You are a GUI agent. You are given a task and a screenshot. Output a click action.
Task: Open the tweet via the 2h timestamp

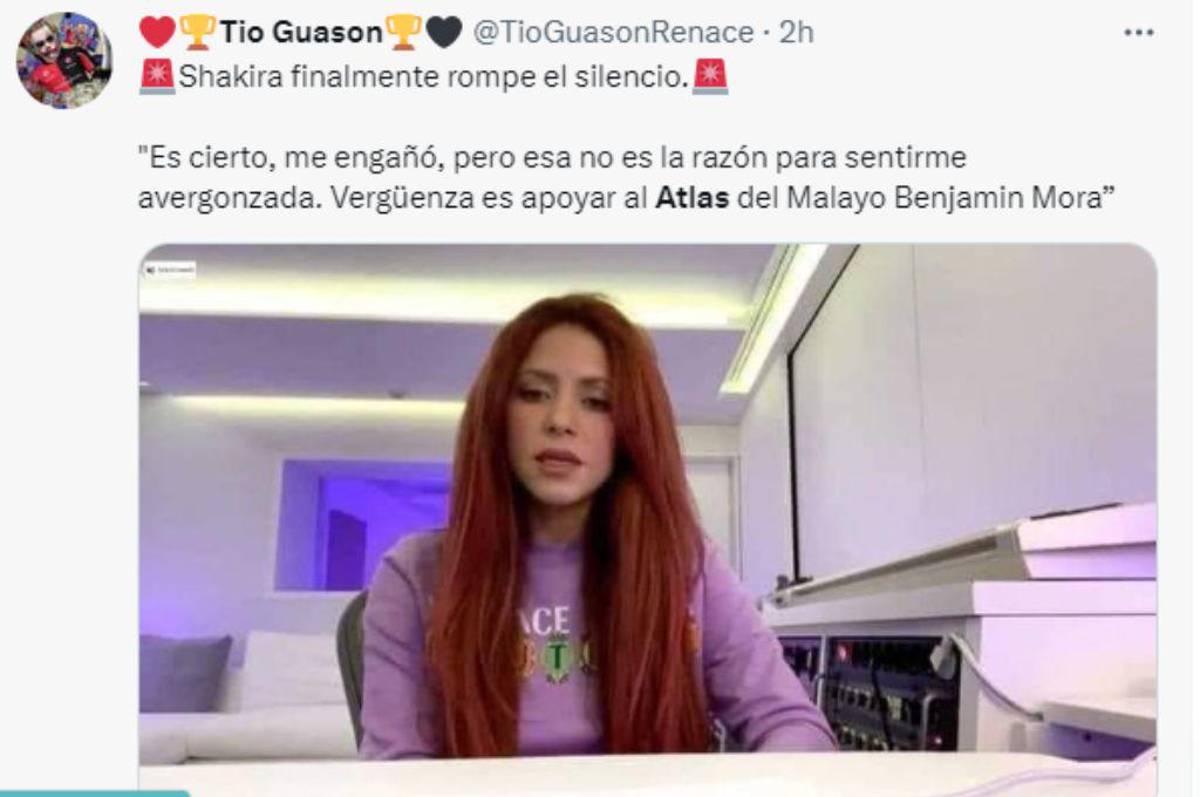click(x=796, y=33)
